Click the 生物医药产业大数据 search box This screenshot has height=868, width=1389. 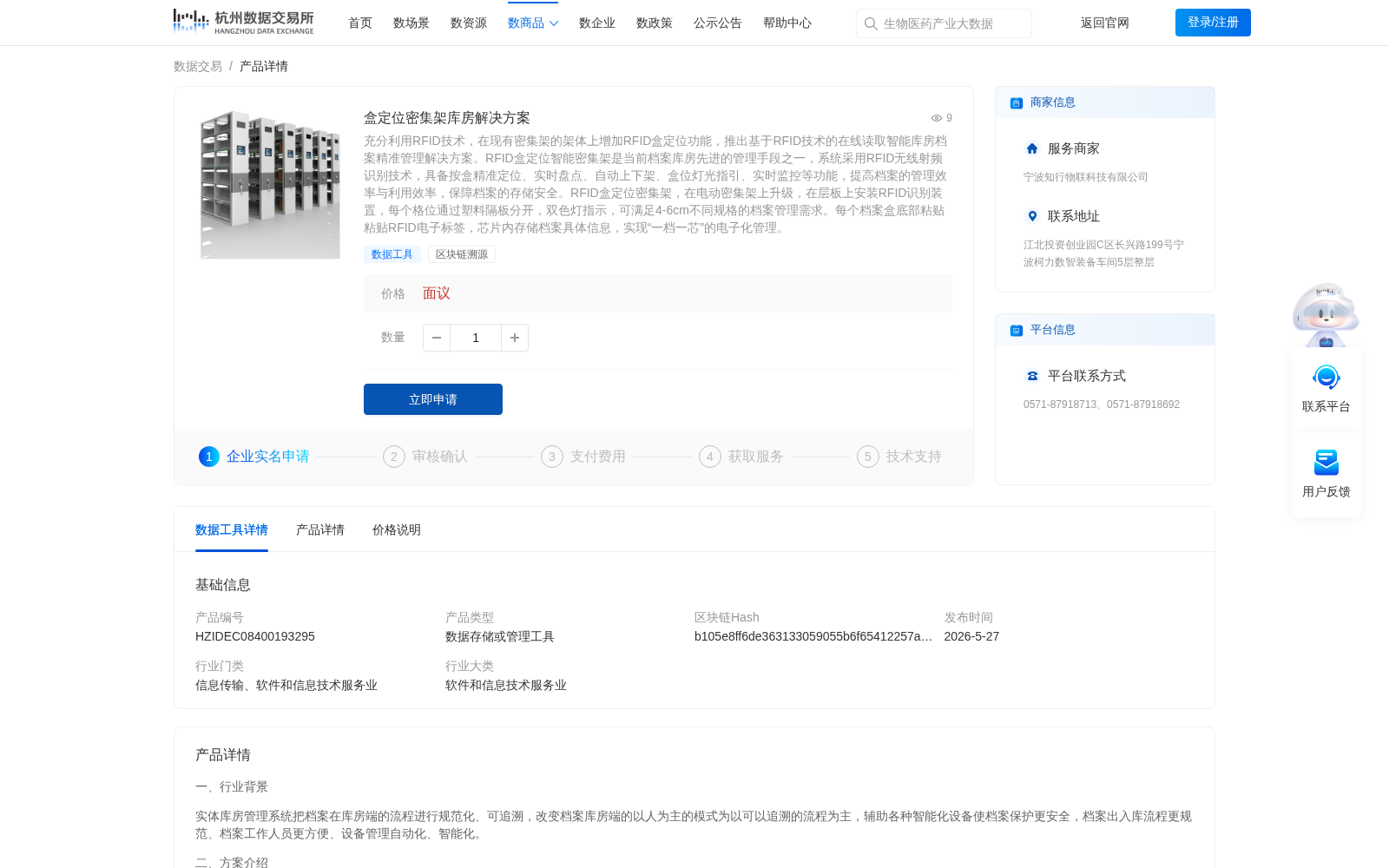(944, 23)
